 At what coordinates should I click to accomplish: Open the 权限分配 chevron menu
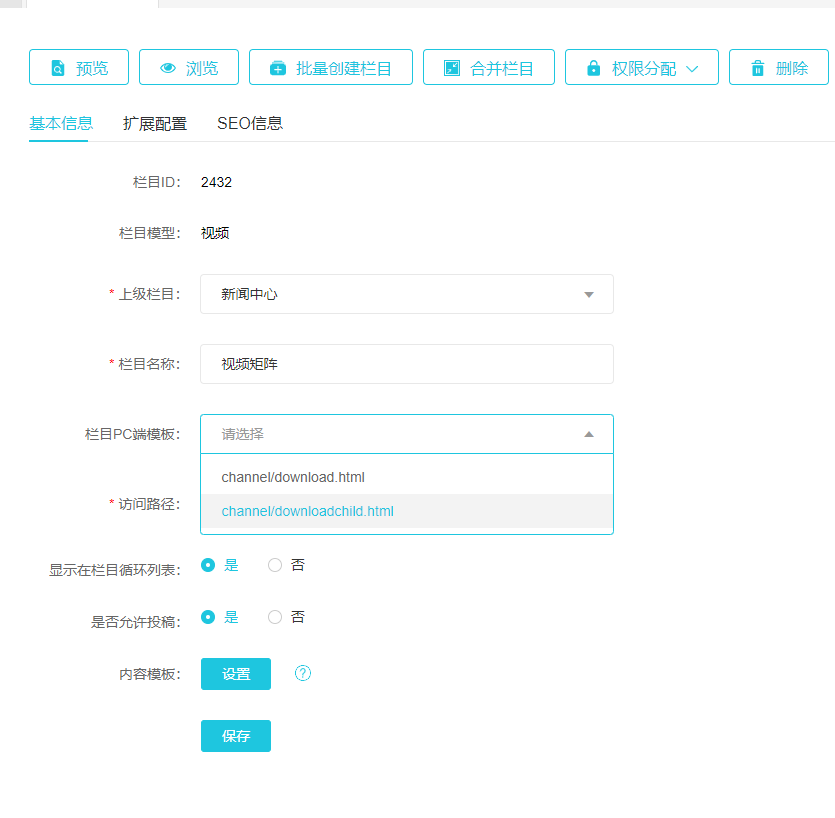(x=691, y=68)
